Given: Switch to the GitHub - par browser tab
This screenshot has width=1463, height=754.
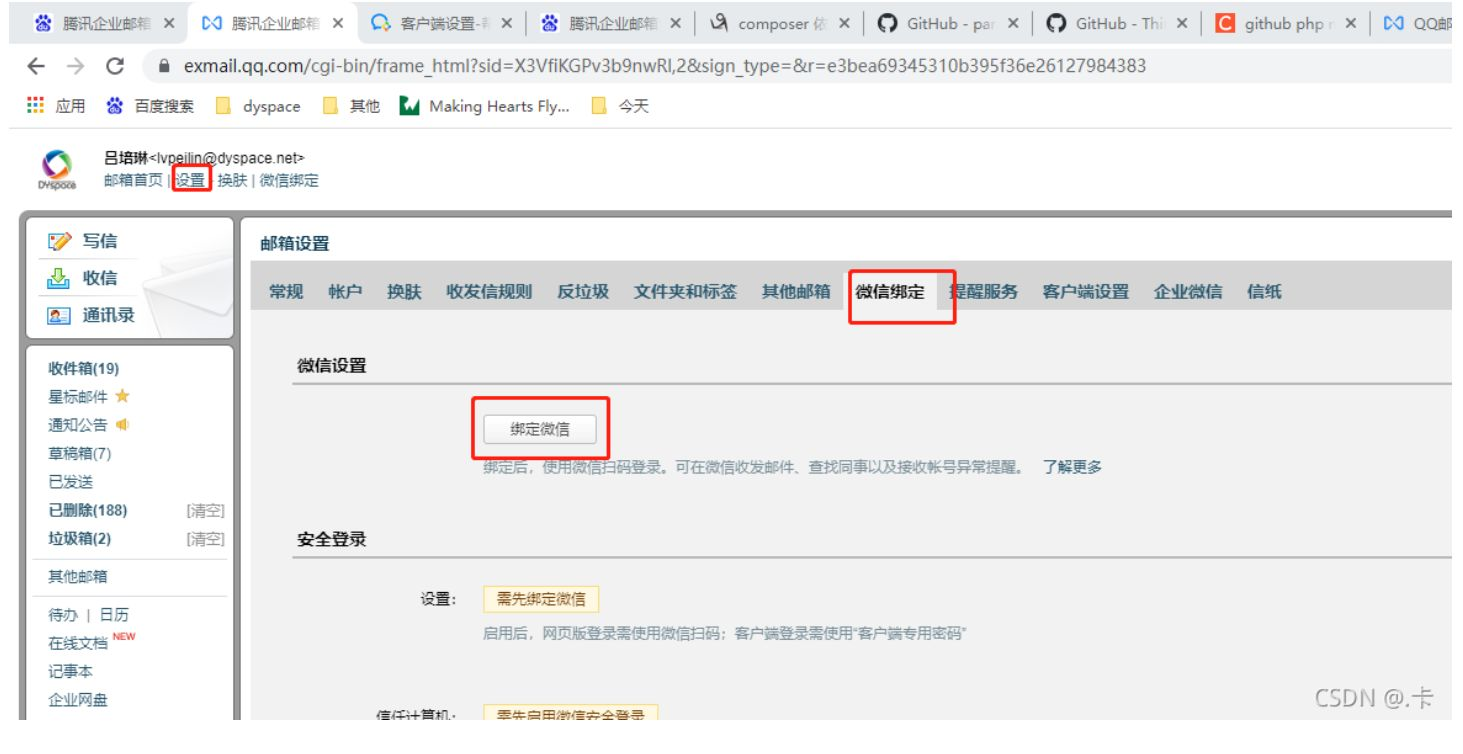Looking at the screenshot, I should click(x=948, y=23).
